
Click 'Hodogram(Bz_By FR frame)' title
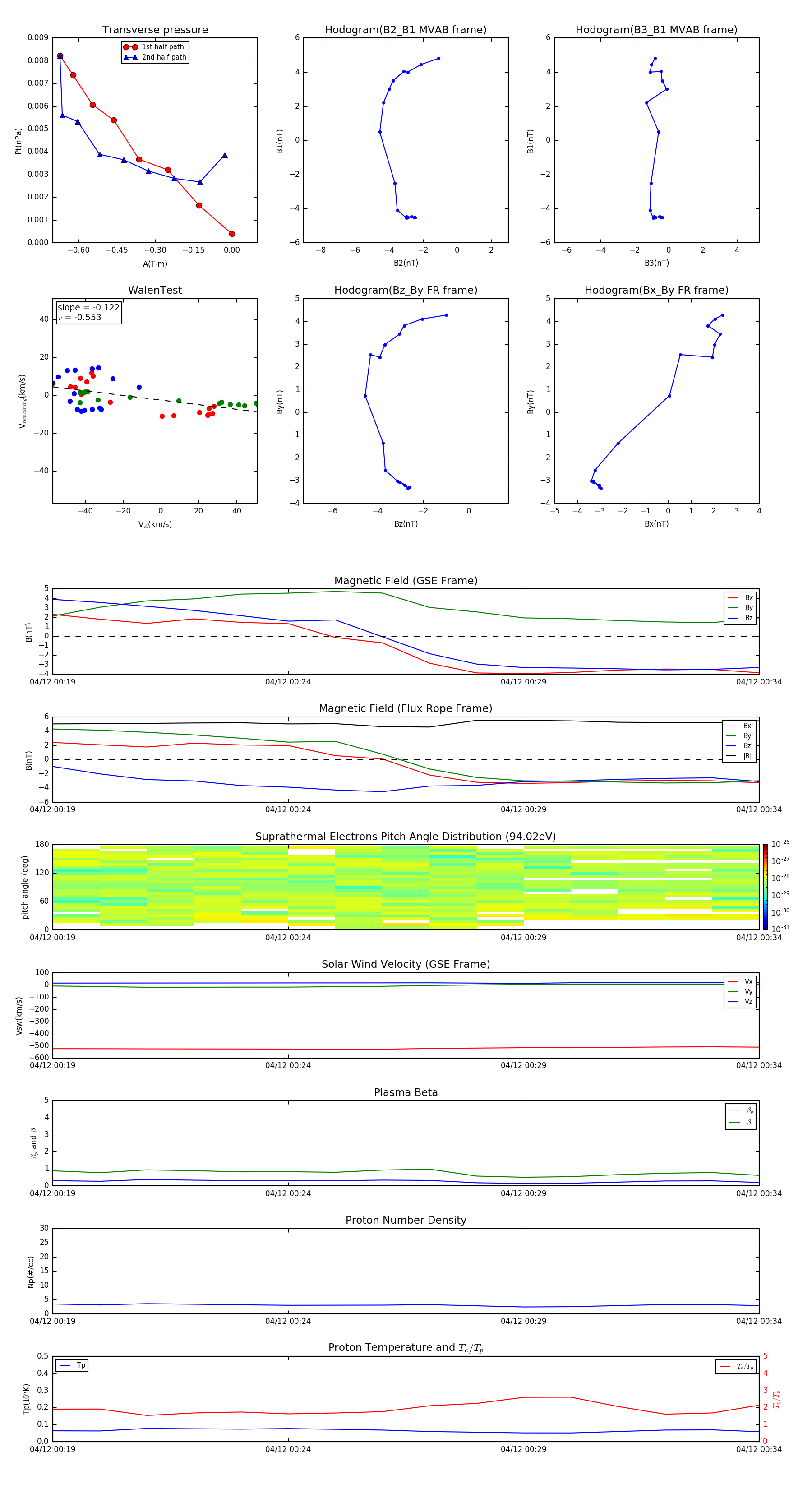tap(406, 290)
